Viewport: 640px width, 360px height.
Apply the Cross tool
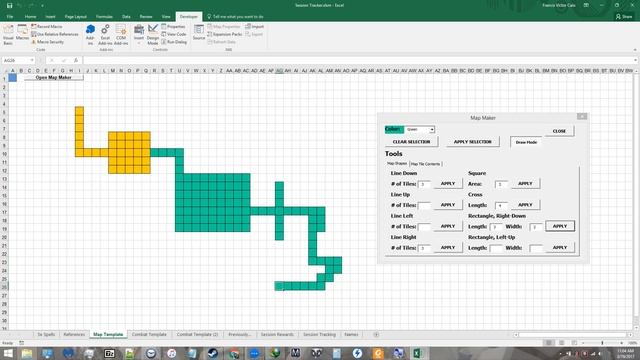coord(525,205)
